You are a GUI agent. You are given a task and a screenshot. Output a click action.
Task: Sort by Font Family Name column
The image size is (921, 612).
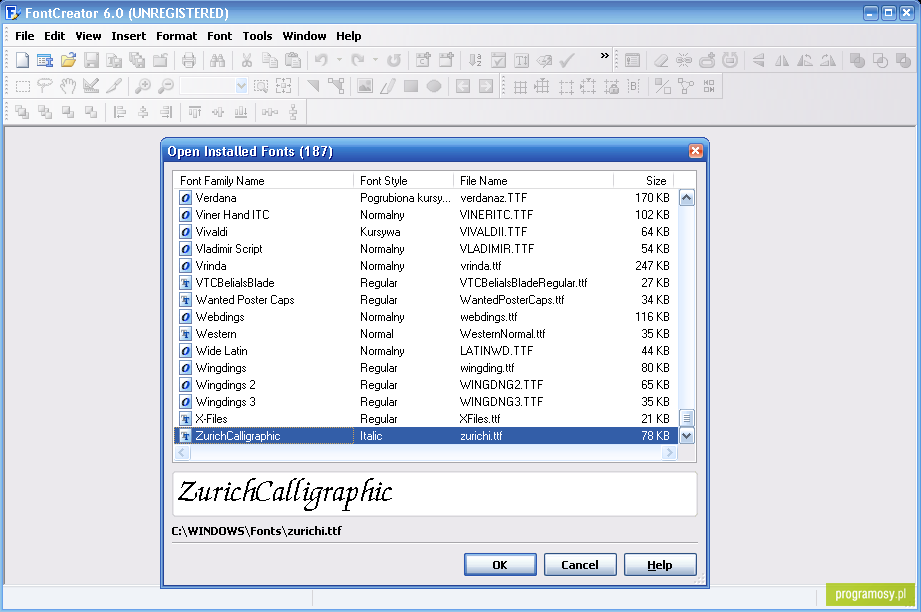(264, 180)
